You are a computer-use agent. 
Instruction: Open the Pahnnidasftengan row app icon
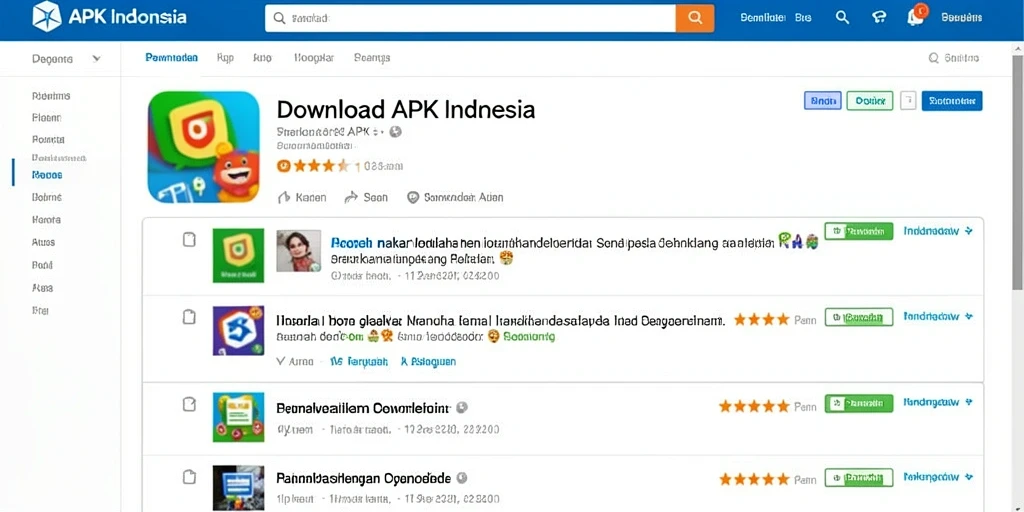(x=238, y=488)
